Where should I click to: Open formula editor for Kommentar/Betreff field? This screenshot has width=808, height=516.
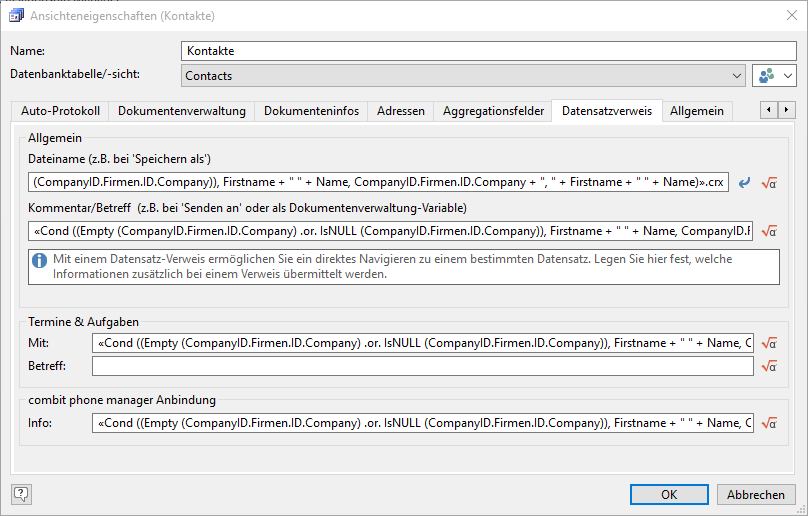[x=769, y=231]
